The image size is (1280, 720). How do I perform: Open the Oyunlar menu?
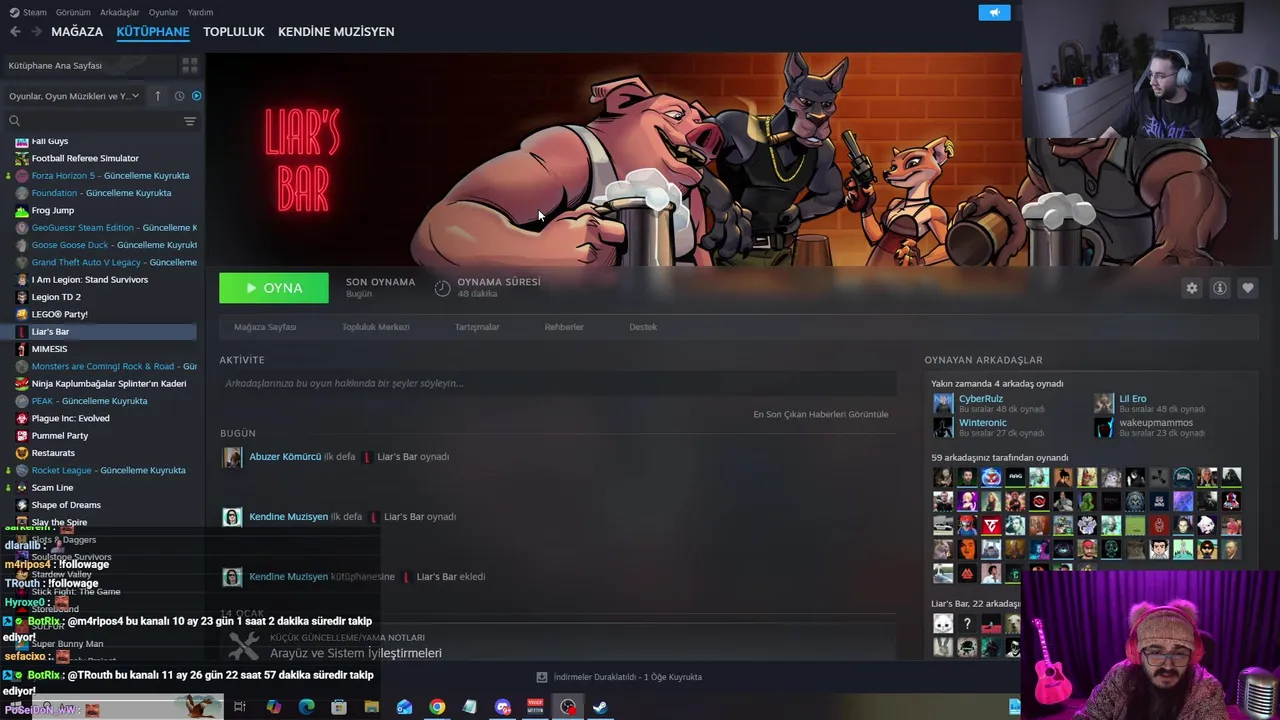pyautogui.click(x=163, y=12)
